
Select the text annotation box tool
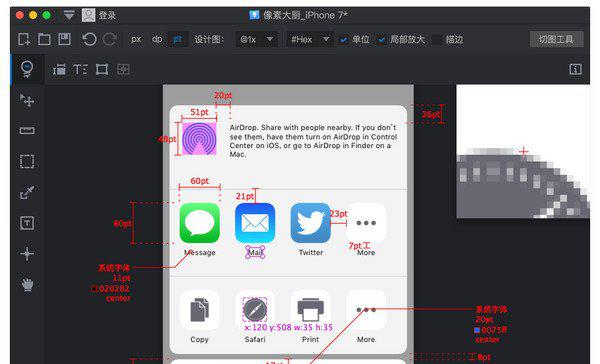pyautogui.click(x=27, y=223)
